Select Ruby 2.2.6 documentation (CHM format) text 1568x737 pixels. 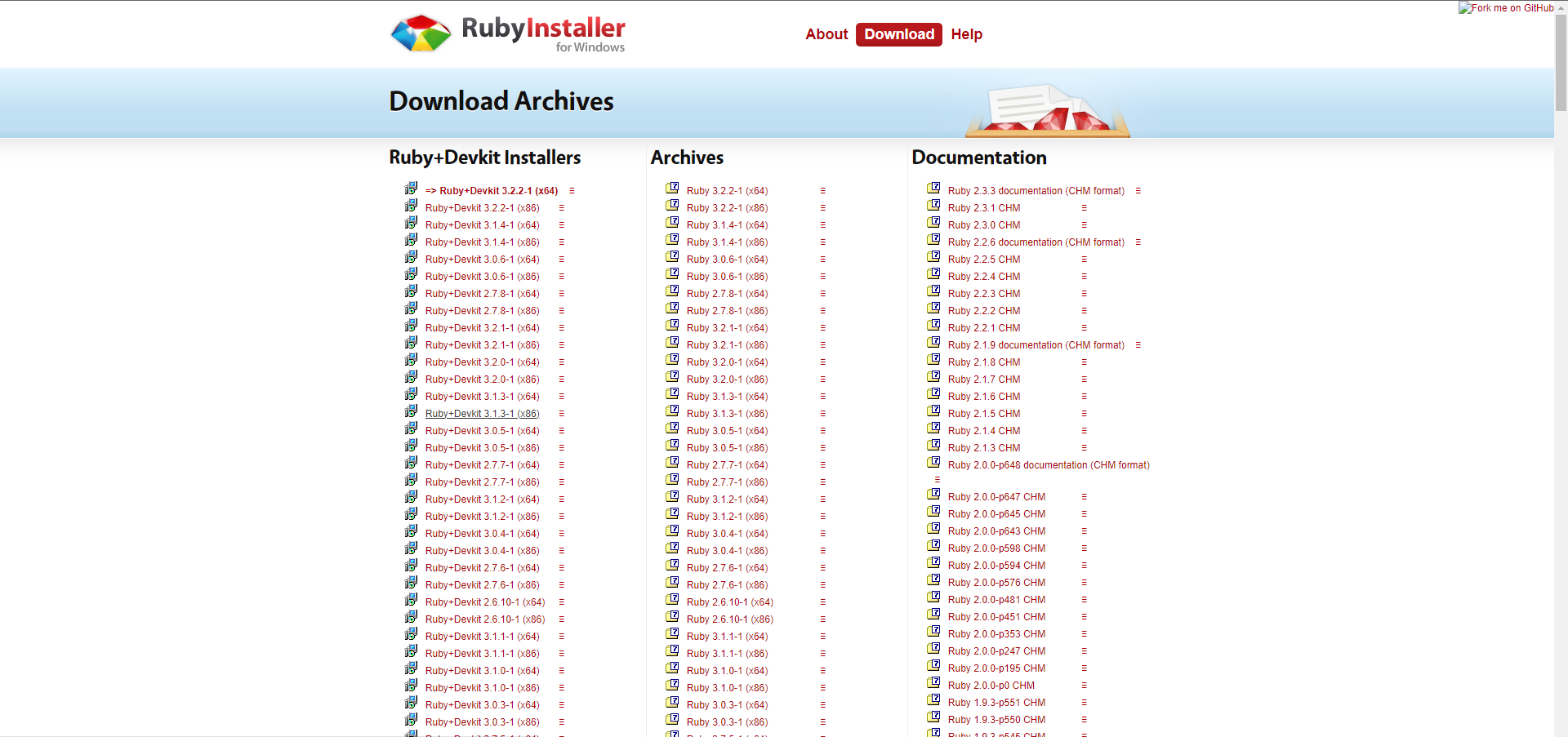click(x=1036, y=242)
